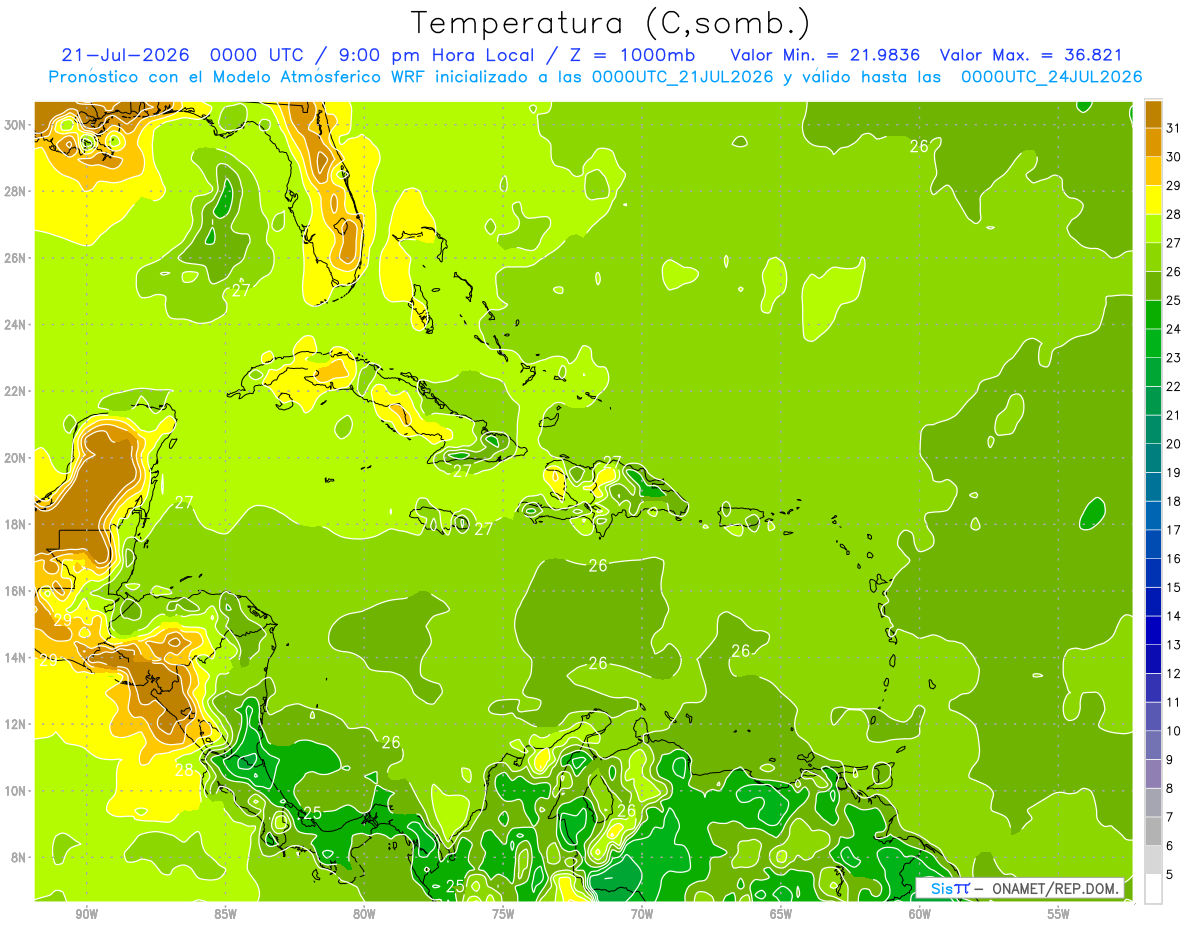Select 'Valor Max. = 36.821' text
This screenshot has width=1200, height=927.
1031,55
